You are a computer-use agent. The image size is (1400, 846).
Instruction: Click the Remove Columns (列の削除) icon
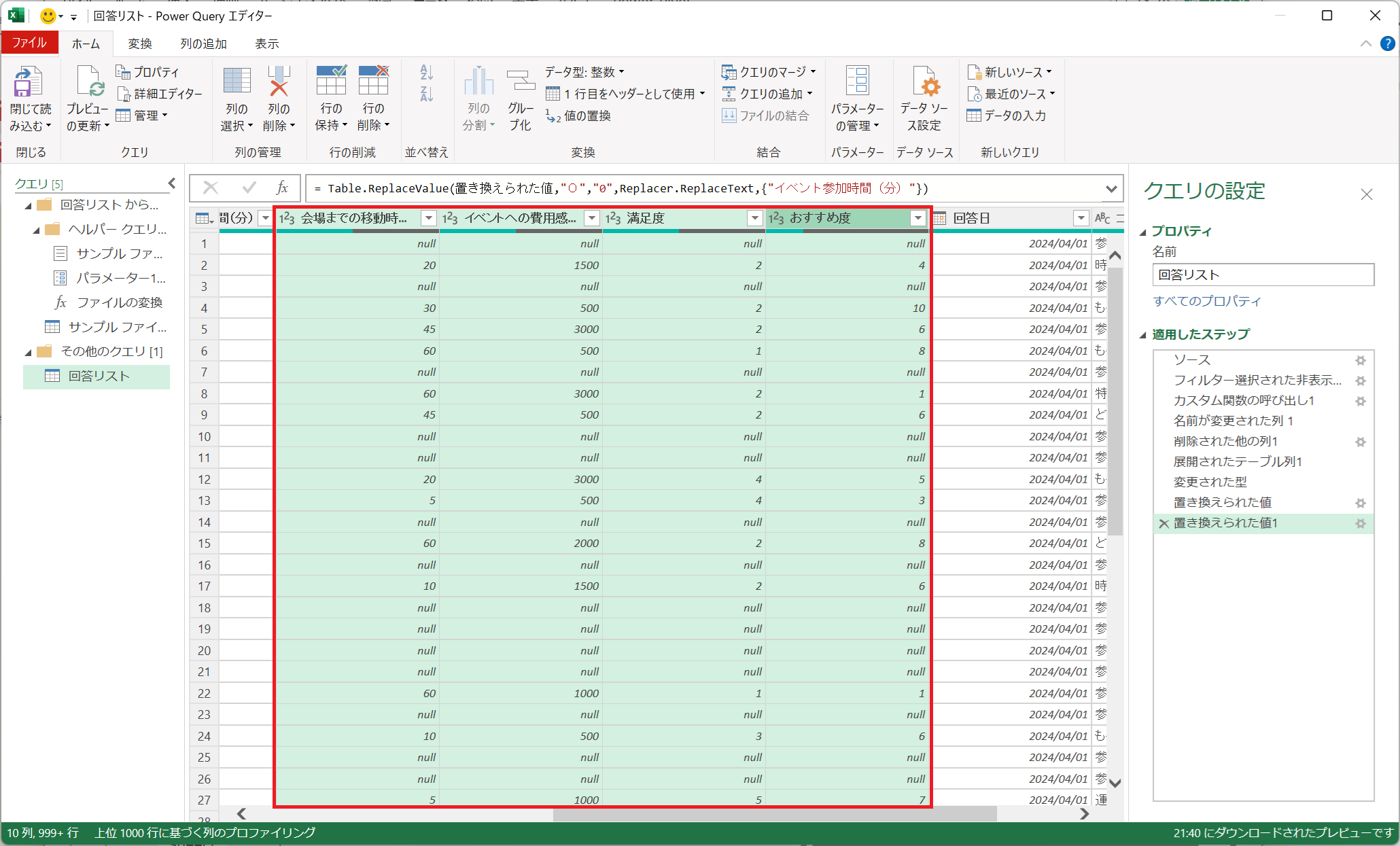(279, 80)
